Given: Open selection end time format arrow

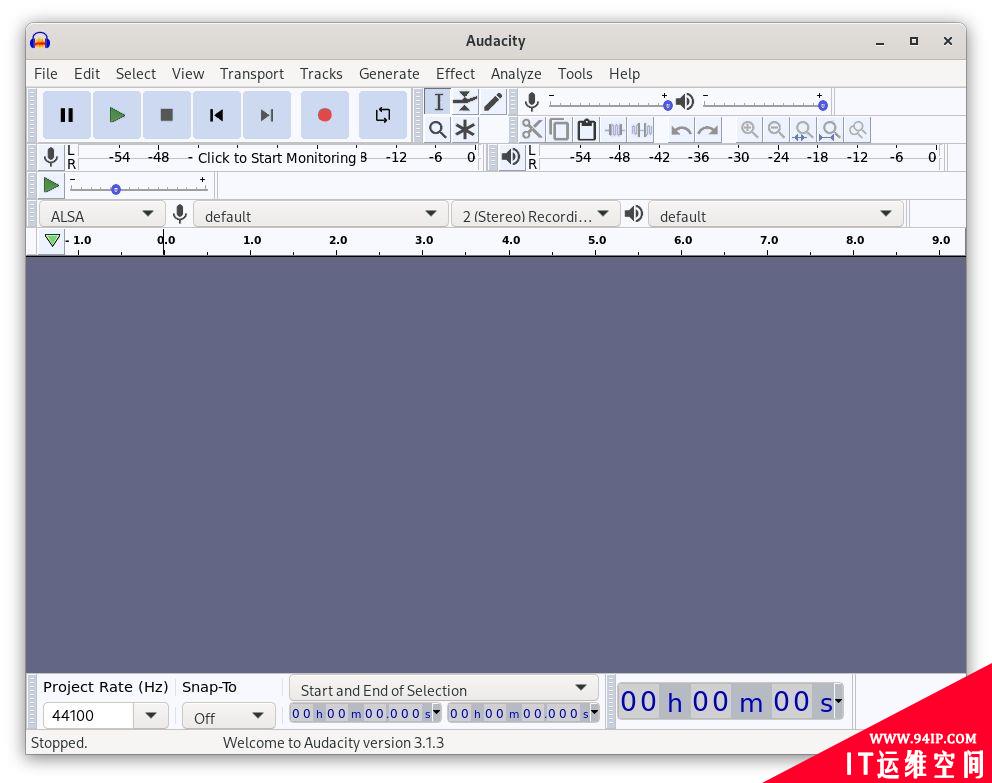Looking at the screenshot, I should [594, 713].
